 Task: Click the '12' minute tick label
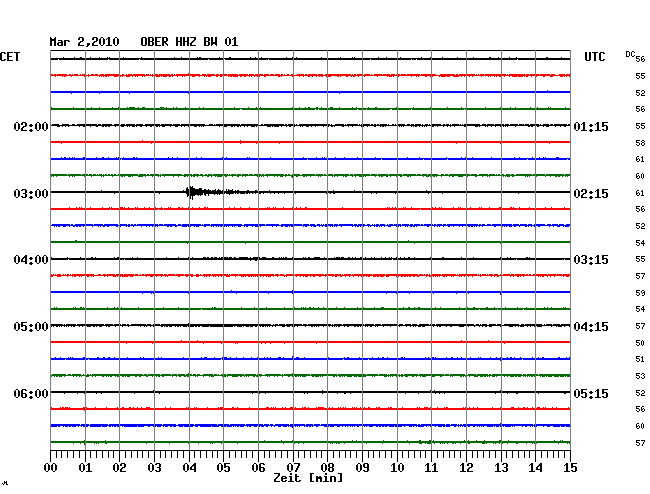point(466,468)
